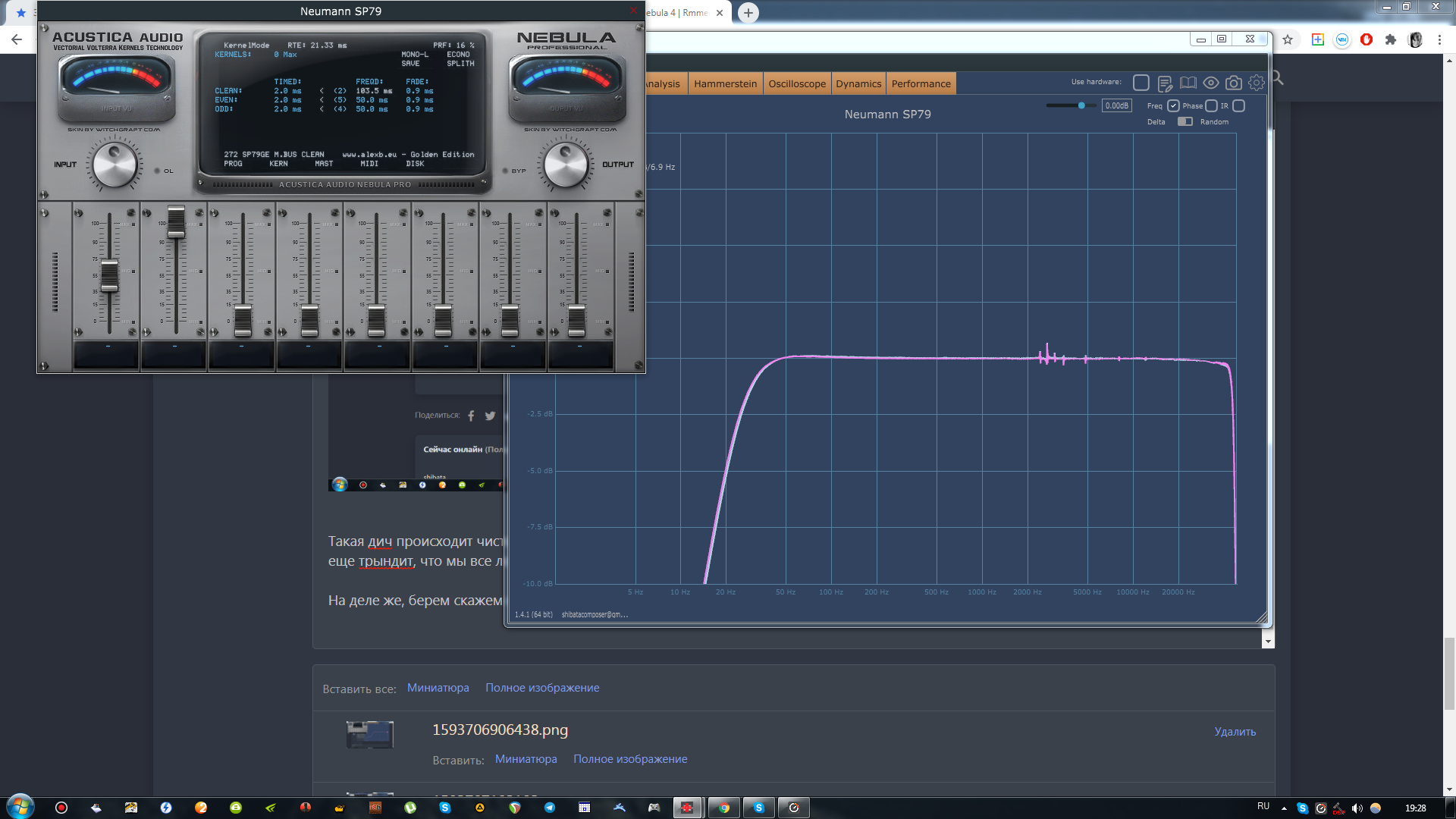This screenshot has height=819, width=1456.
Task: Open MIDI page on Nebula display
Action: point(369,164)
